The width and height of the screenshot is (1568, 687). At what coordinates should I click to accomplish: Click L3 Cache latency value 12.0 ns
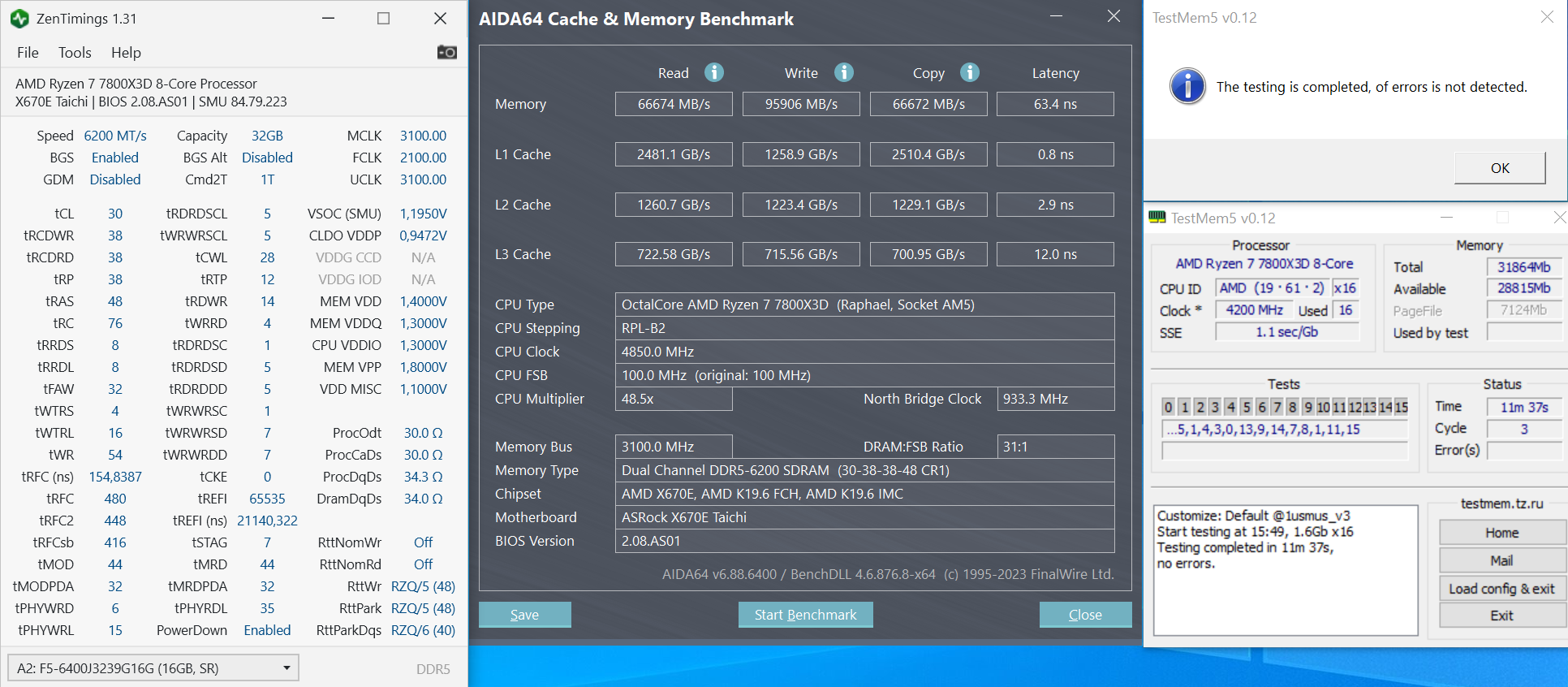[1055, 254]
